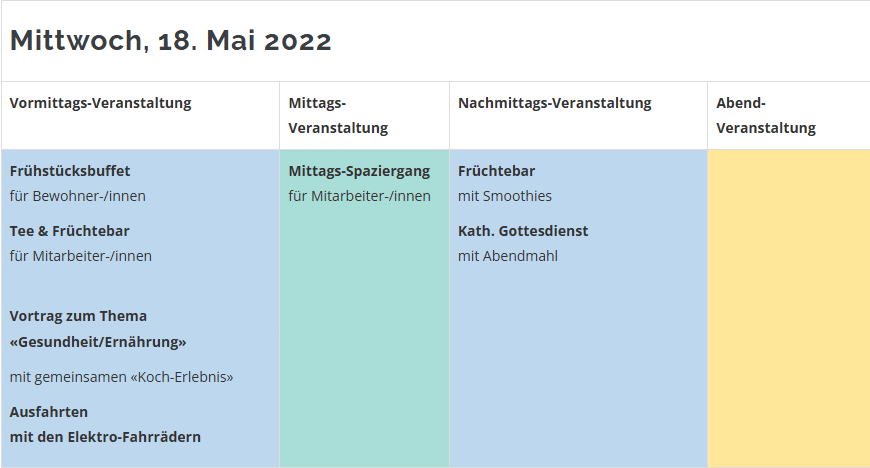Open the Mittags-Spaziergang entry

[x=359, y=171]
